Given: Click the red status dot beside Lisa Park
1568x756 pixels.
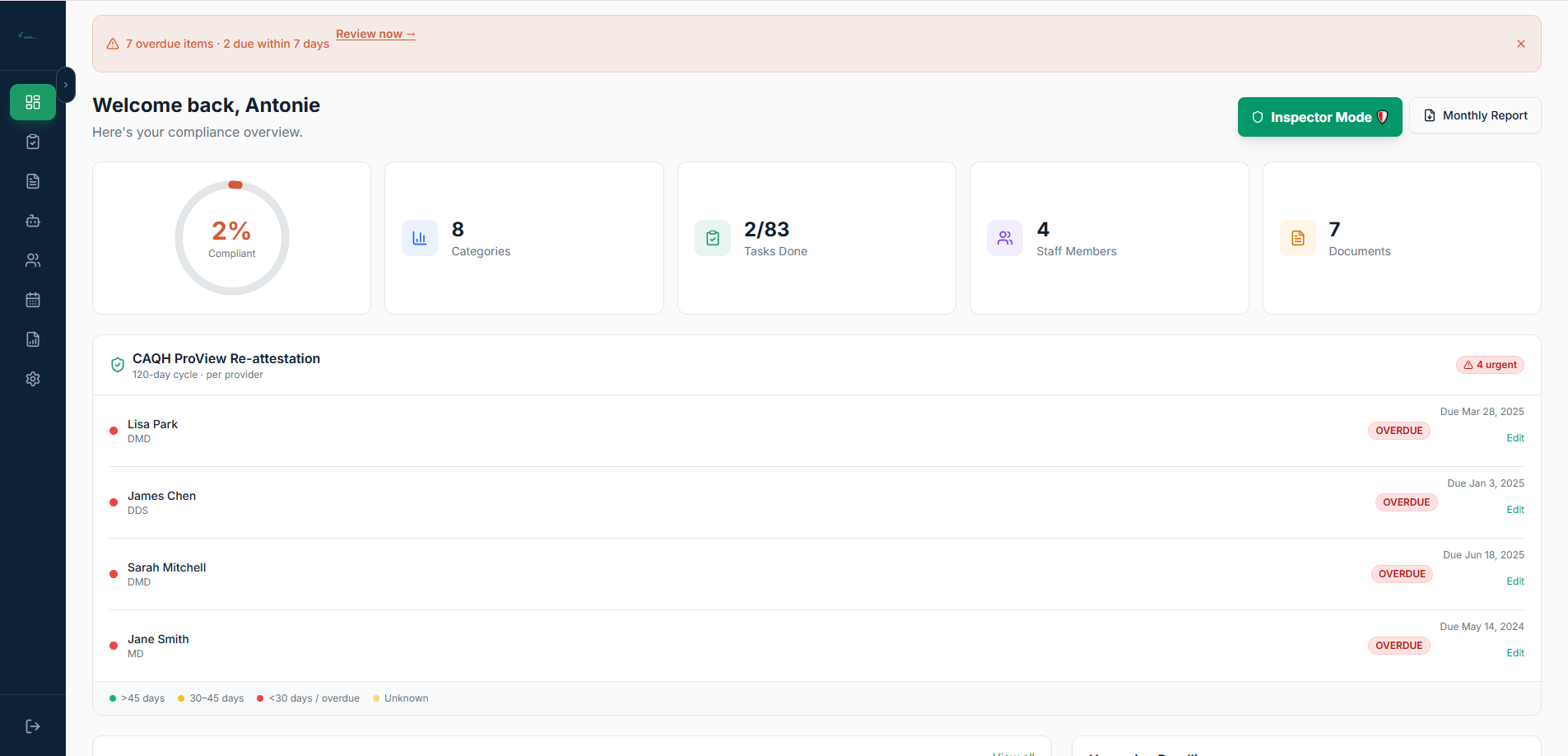Looking at the screenshot, I should click(x=114, y=431).
